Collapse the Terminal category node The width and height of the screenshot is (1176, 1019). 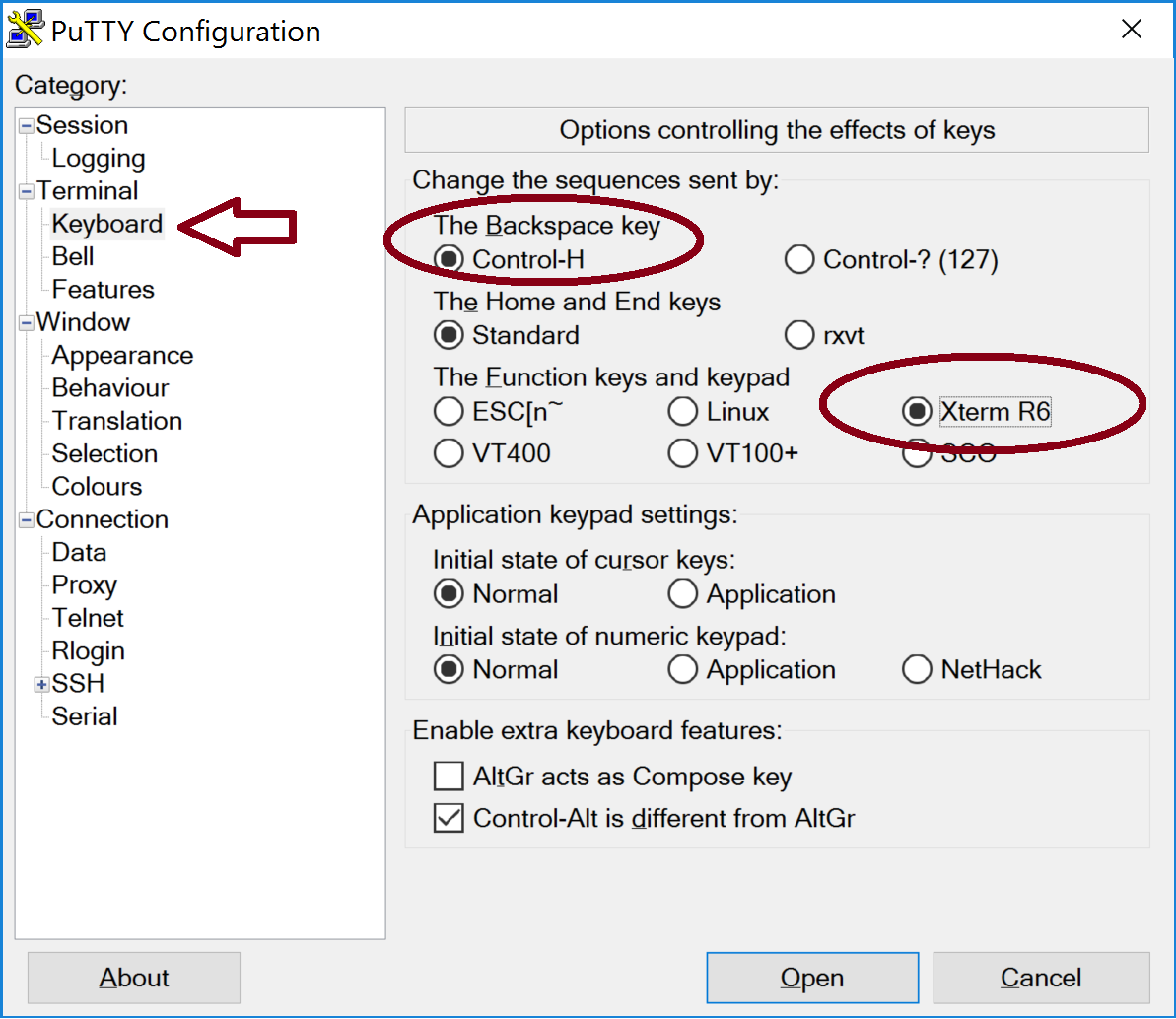[x=27, y=191]
